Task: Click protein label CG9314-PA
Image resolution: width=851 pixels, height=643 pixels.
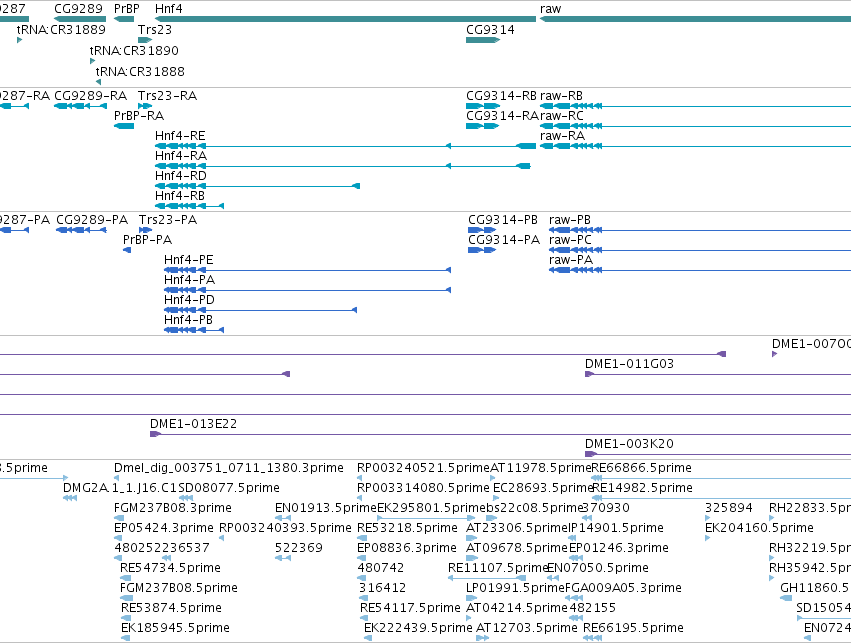Action: [504, 240]
